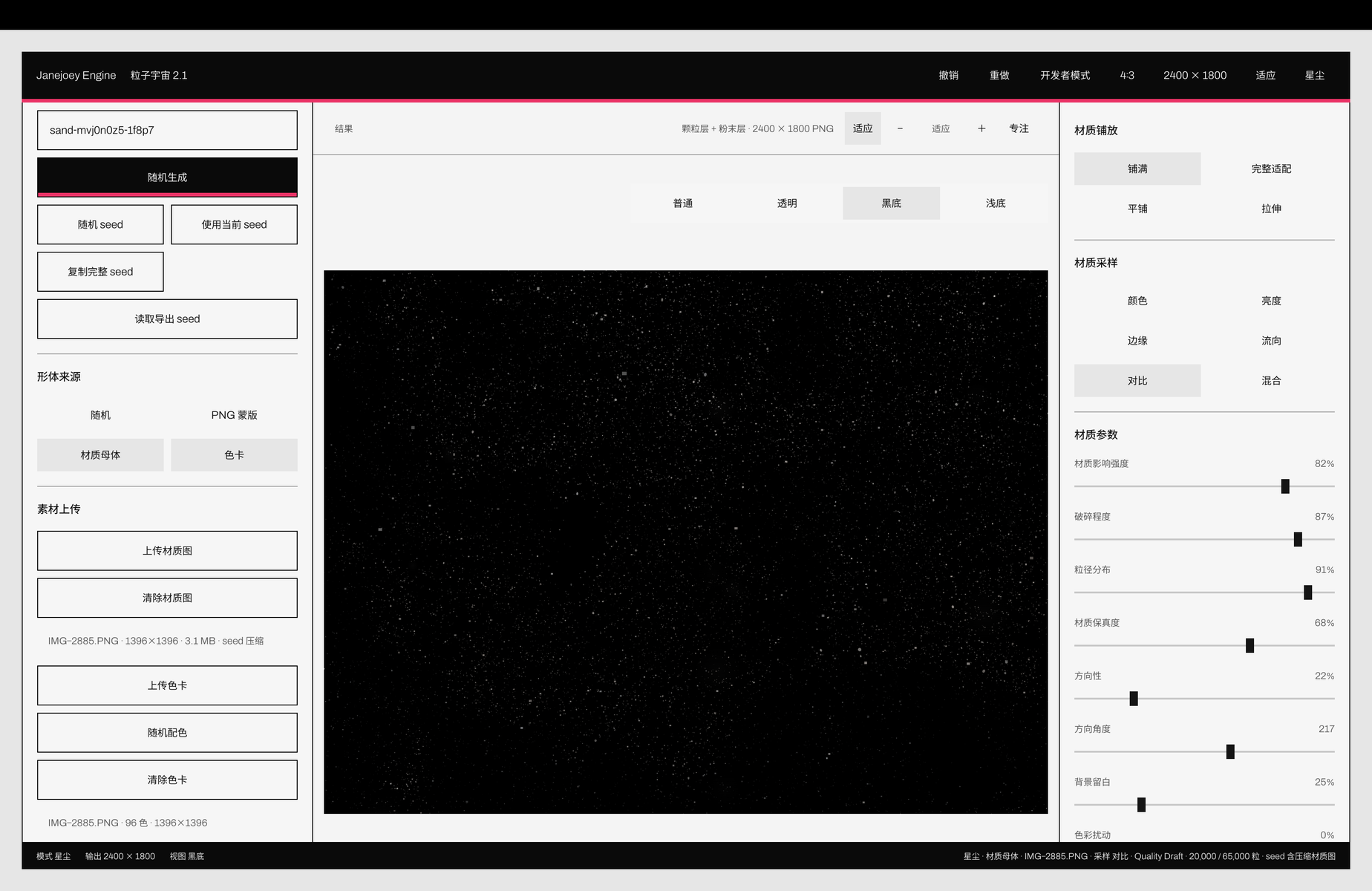The image size is (1372, 891).
Task: Click 专注 focus mode button
Action: [x=1019, y=128]
